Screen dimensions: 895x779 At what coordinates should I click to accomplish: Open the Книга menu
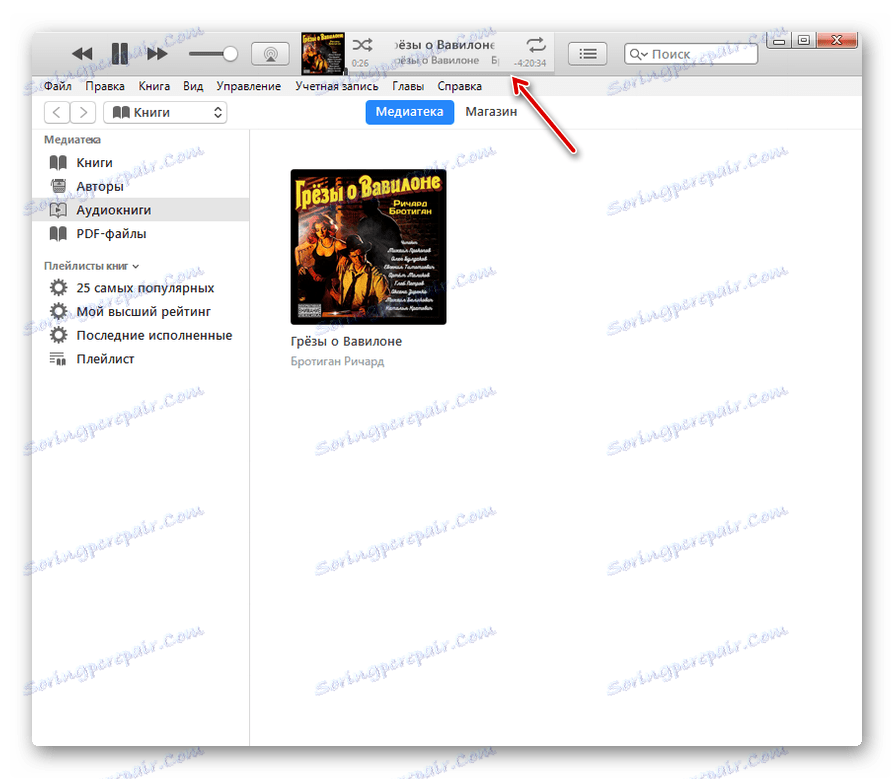pyautogui.click(x=154, y=86)
